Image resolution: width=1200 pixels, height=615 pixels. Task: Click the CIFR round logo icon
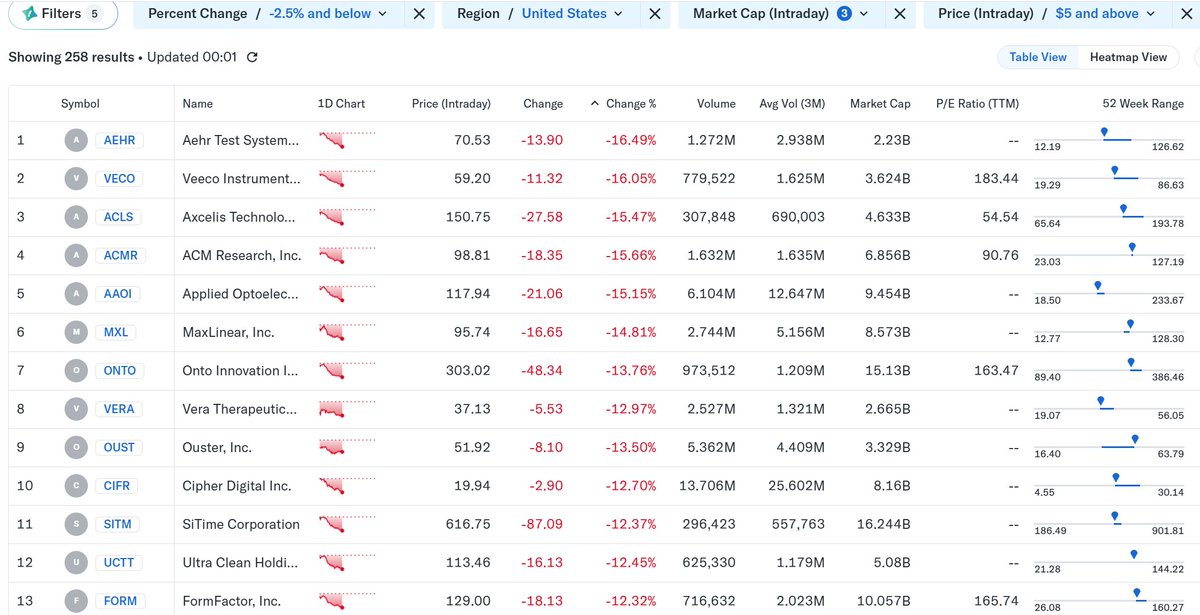tap(75, 486)
